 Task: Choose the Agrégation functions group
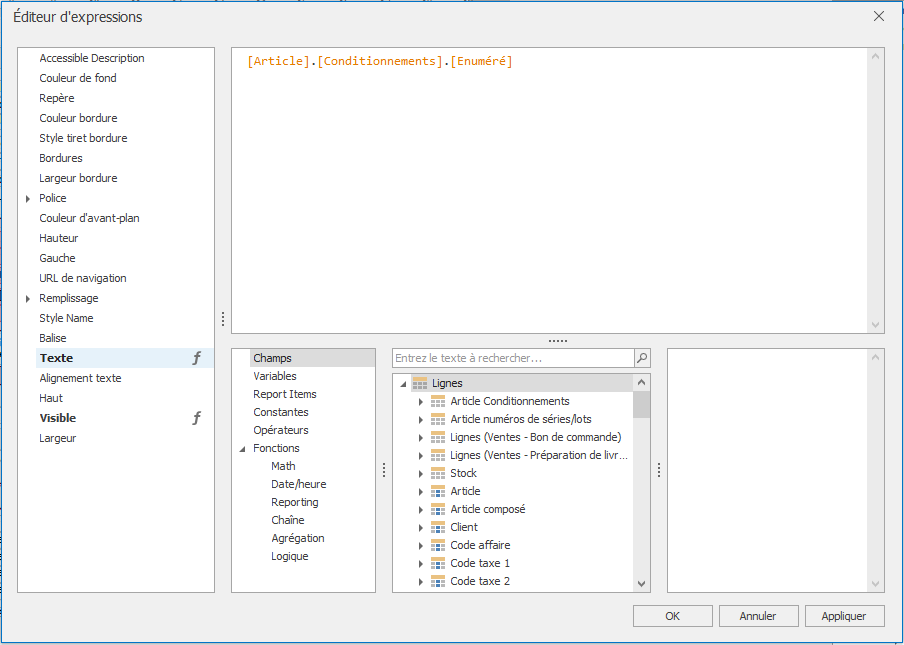(x=298, y=538)
